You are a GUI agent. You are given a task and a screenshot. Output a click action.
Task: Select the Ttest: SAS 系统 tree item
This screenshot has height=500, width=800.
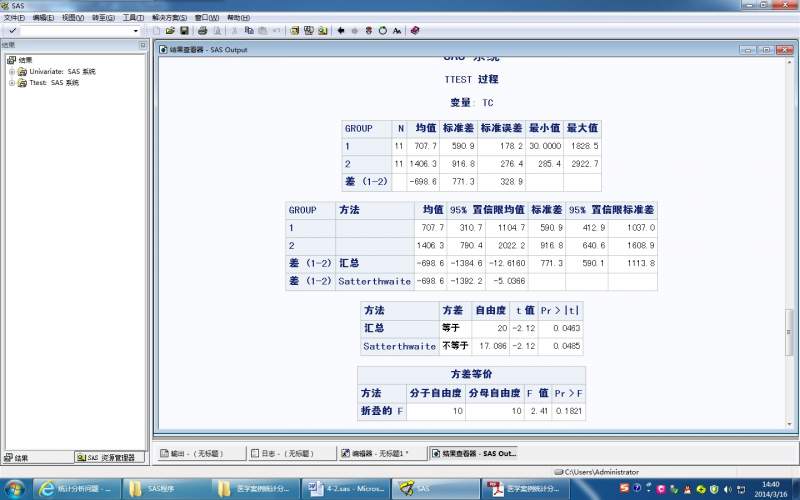54,83
